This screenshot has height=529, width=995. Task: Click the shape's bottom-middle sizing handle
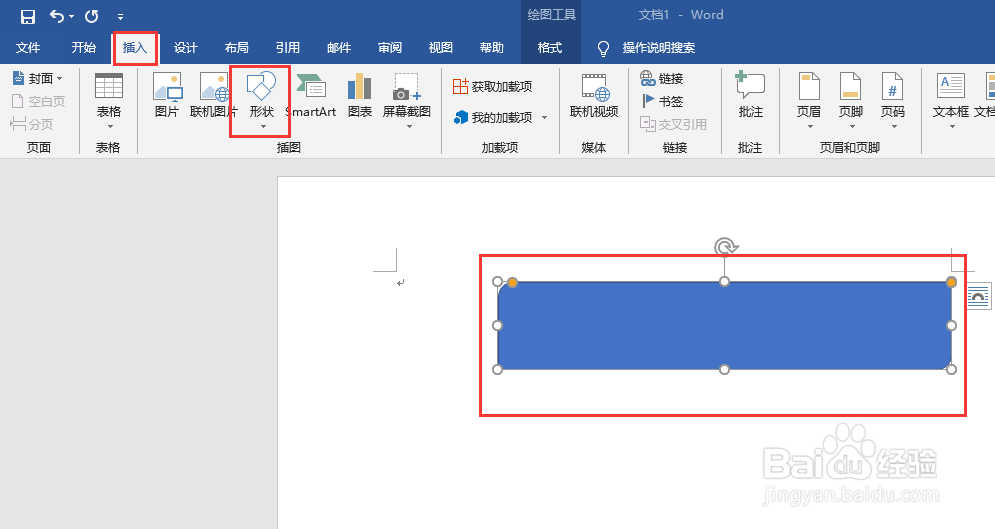coord(724,369)
